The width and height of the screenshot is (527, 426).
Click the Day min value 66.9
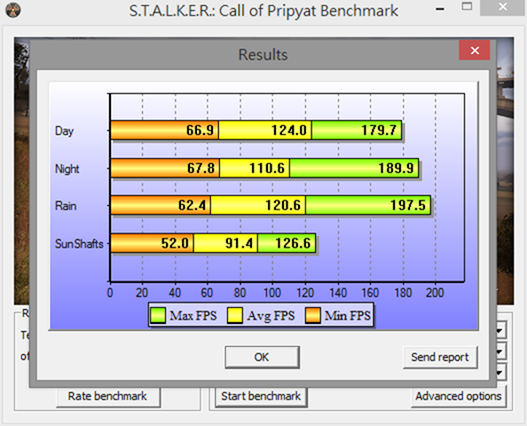click(200, 130)
